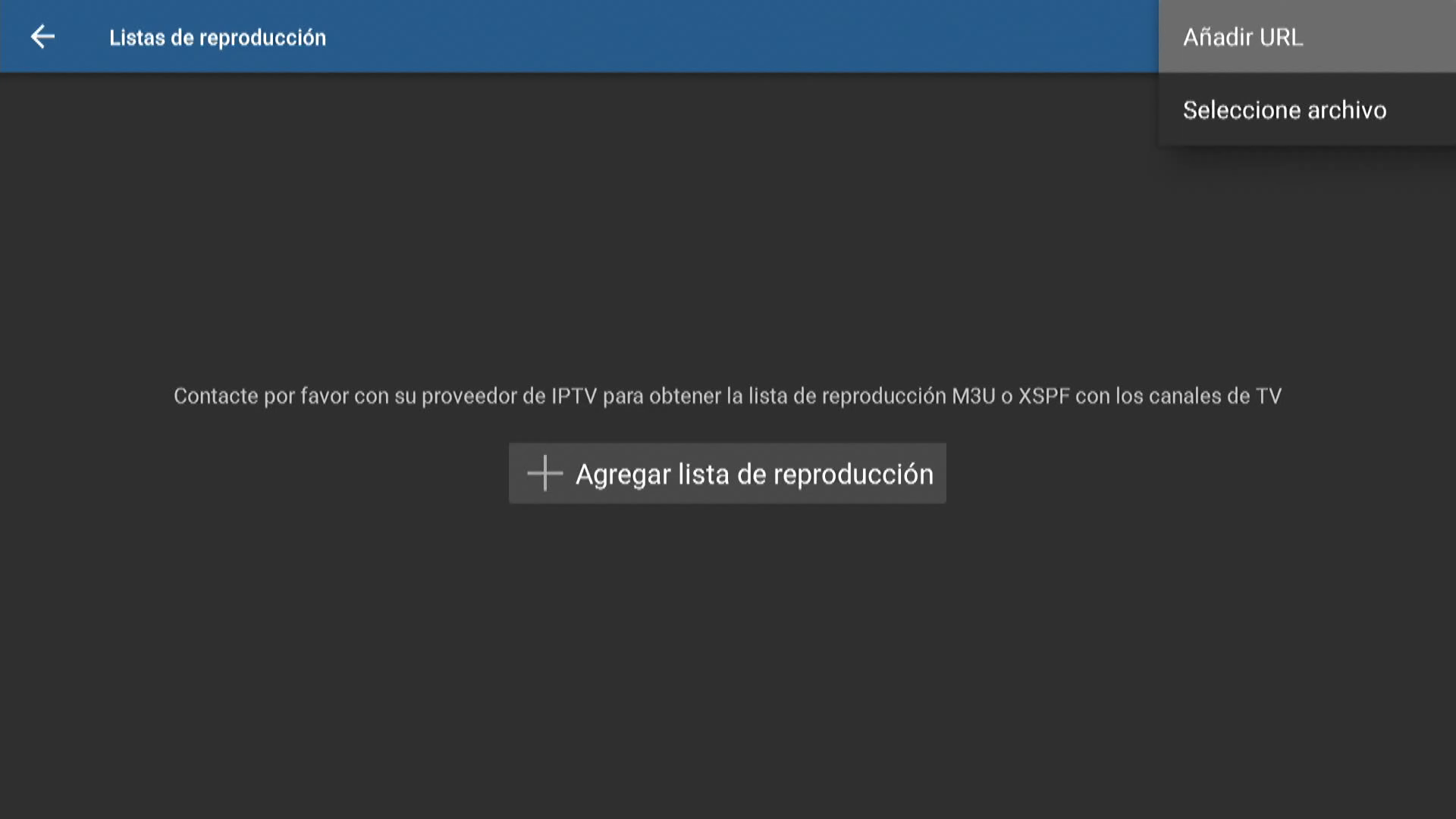Click the Listas de reproducción title

217,37
